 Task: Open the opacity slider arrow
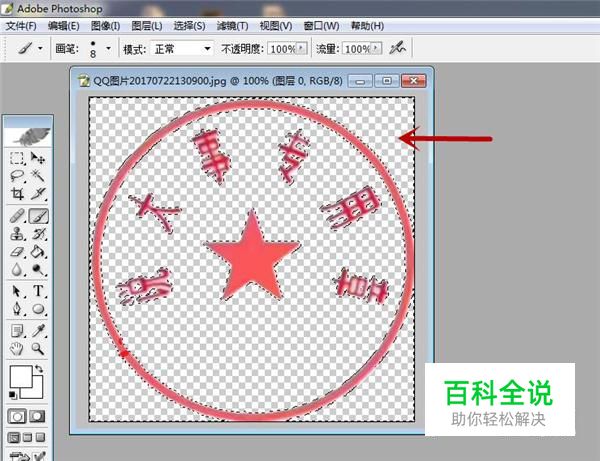302,48
